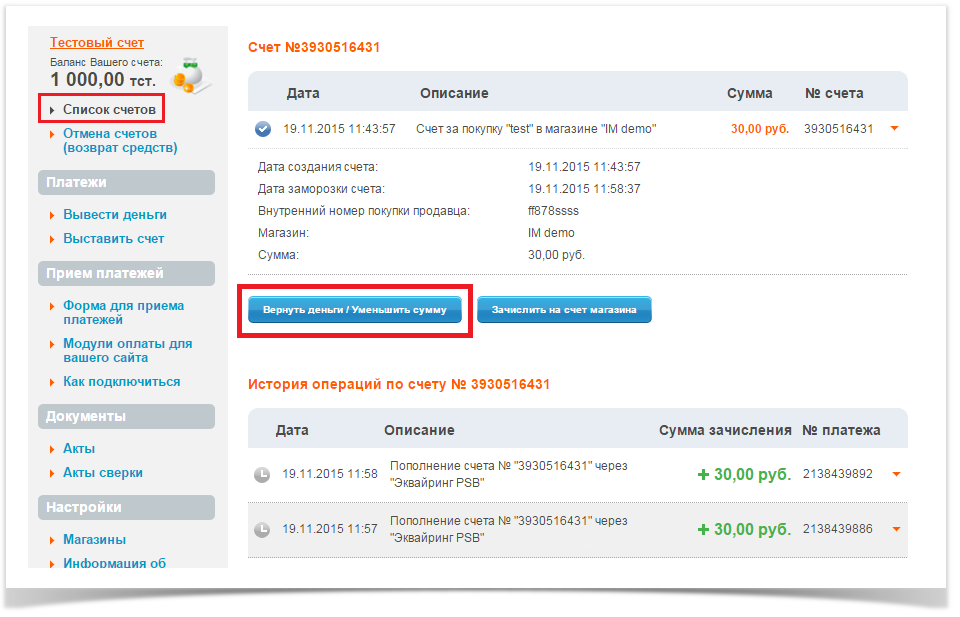The image size is (960, 617).
Task: Open Акты in Documents section
Action: (79, 449)
